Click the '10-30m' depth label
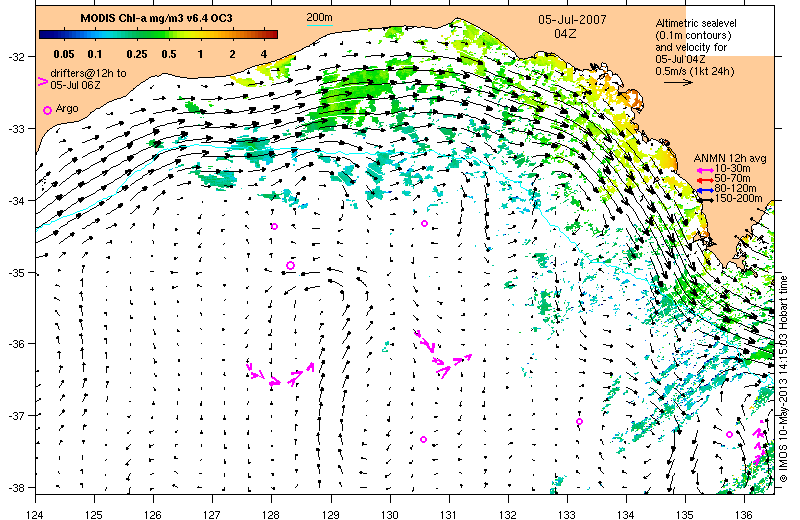 (x=733, y=169)
